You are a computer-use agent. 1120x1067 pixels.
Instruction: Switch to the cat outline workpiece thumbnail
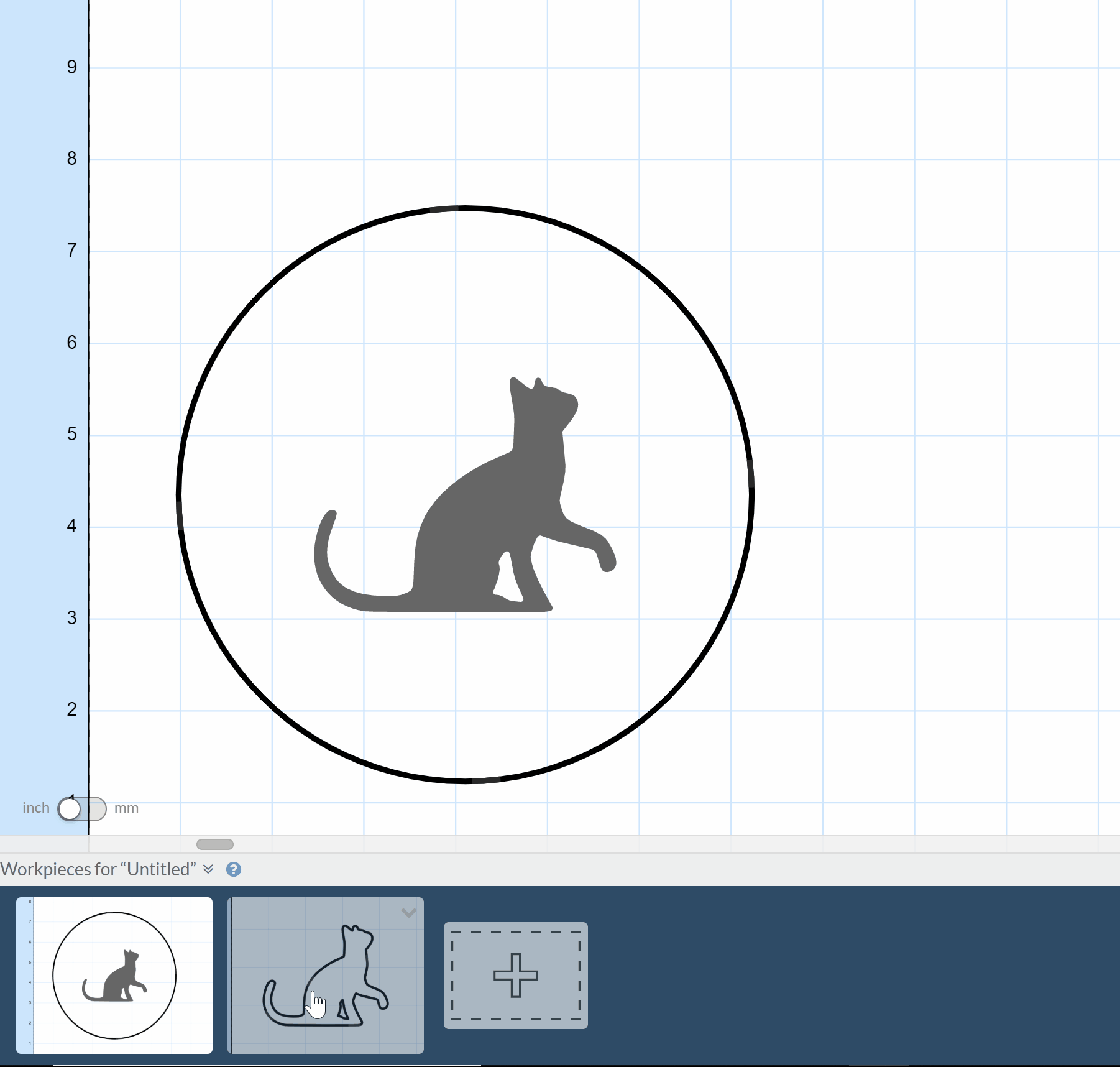(x=326, y=975)
